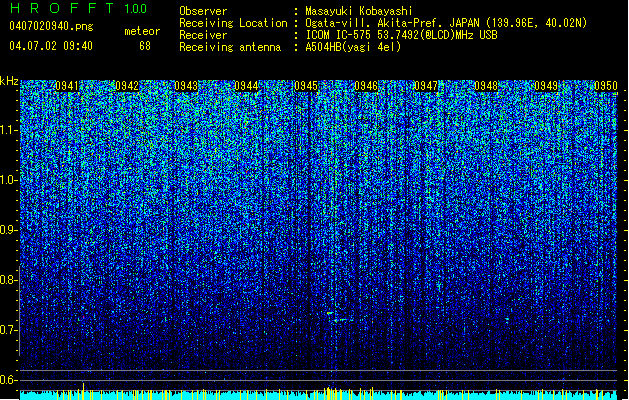Click the 0947 time marker
The image size is (629, 400).
pyautogui.click(x=426, y=86)
